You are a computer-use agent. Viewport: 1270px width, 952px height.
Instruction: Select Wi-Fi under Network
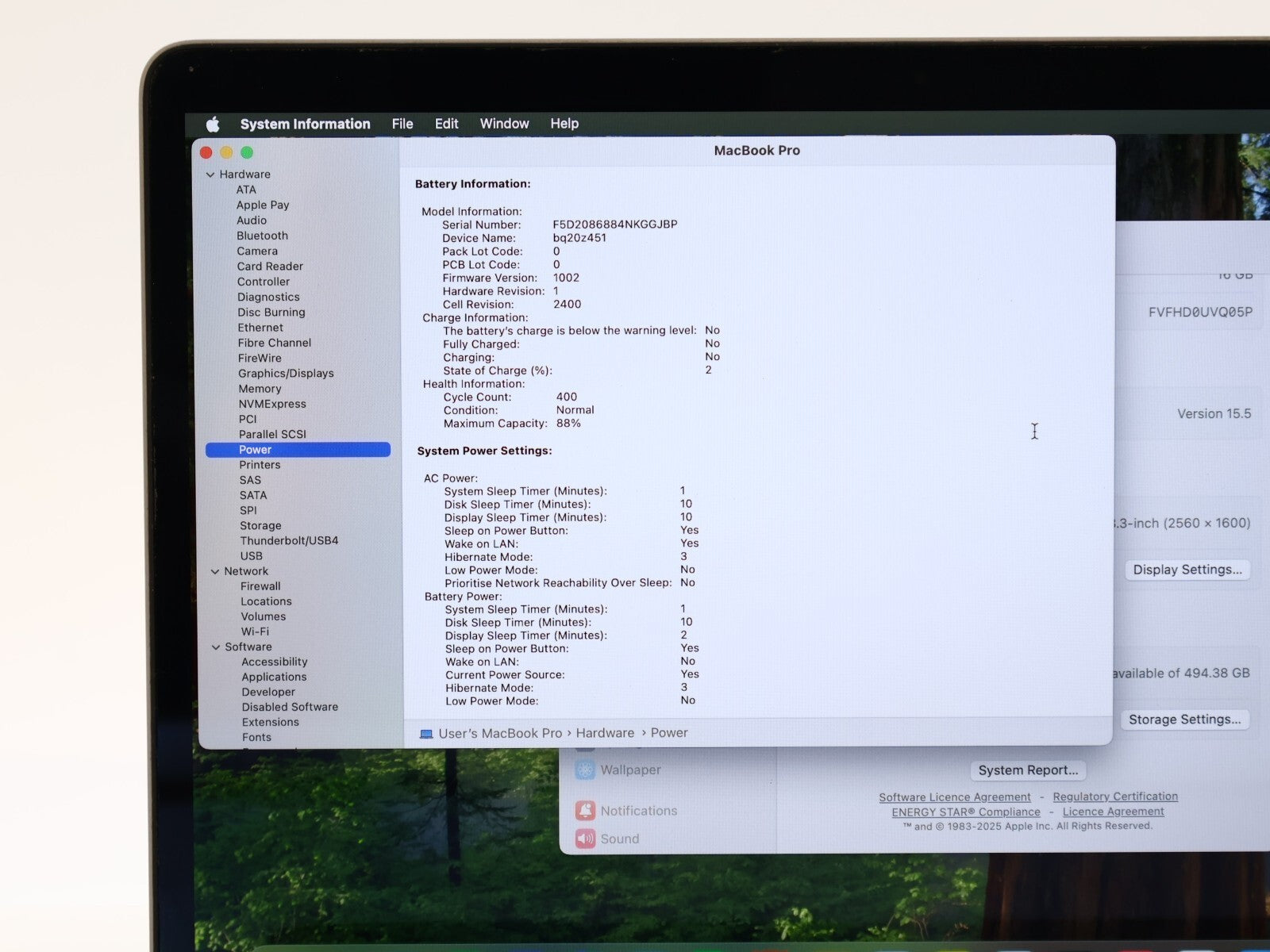[255, 631]
